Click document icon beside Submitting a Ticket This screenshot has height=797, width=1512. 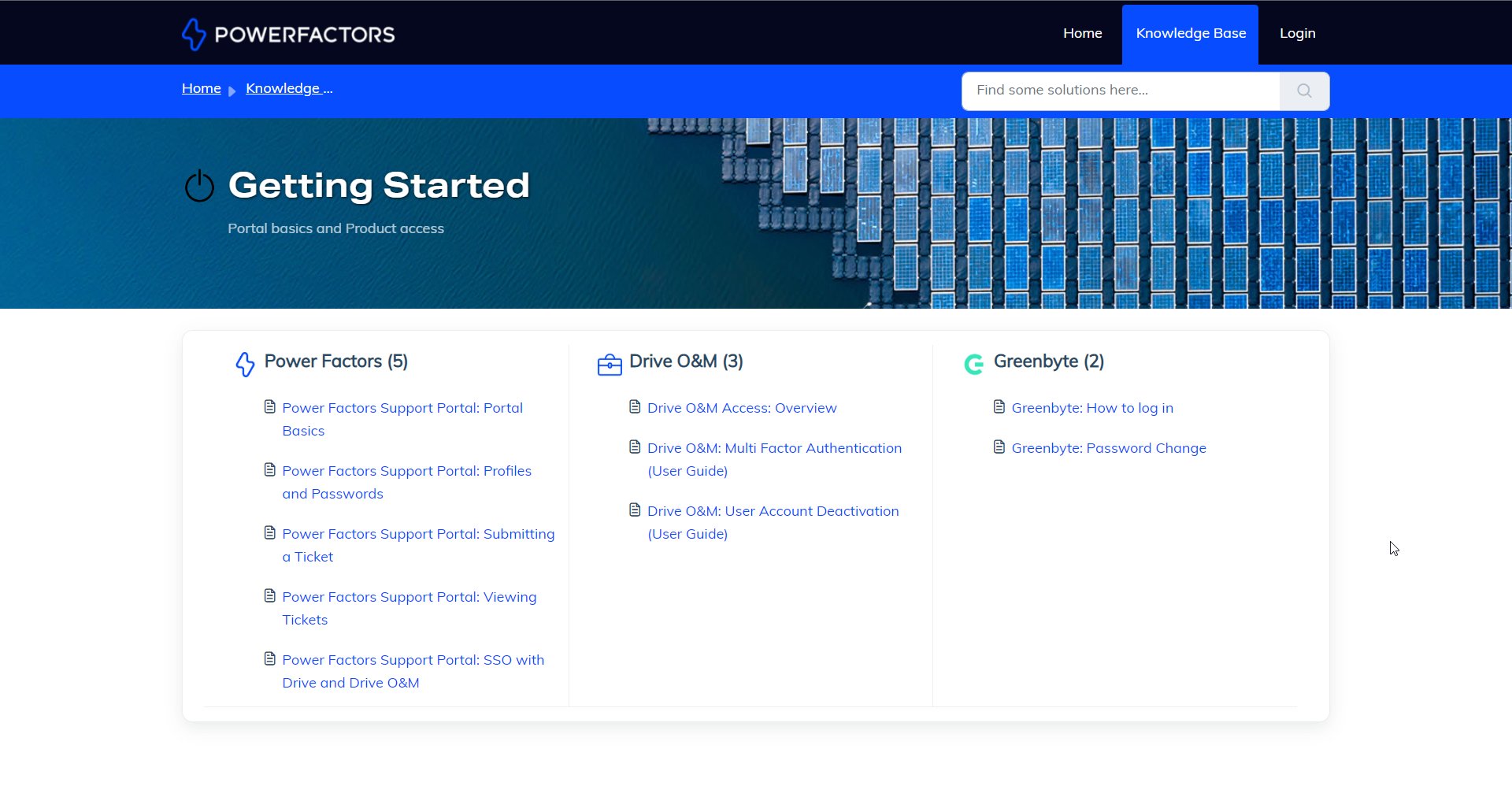pyautogui.click(x=270, y=533)
